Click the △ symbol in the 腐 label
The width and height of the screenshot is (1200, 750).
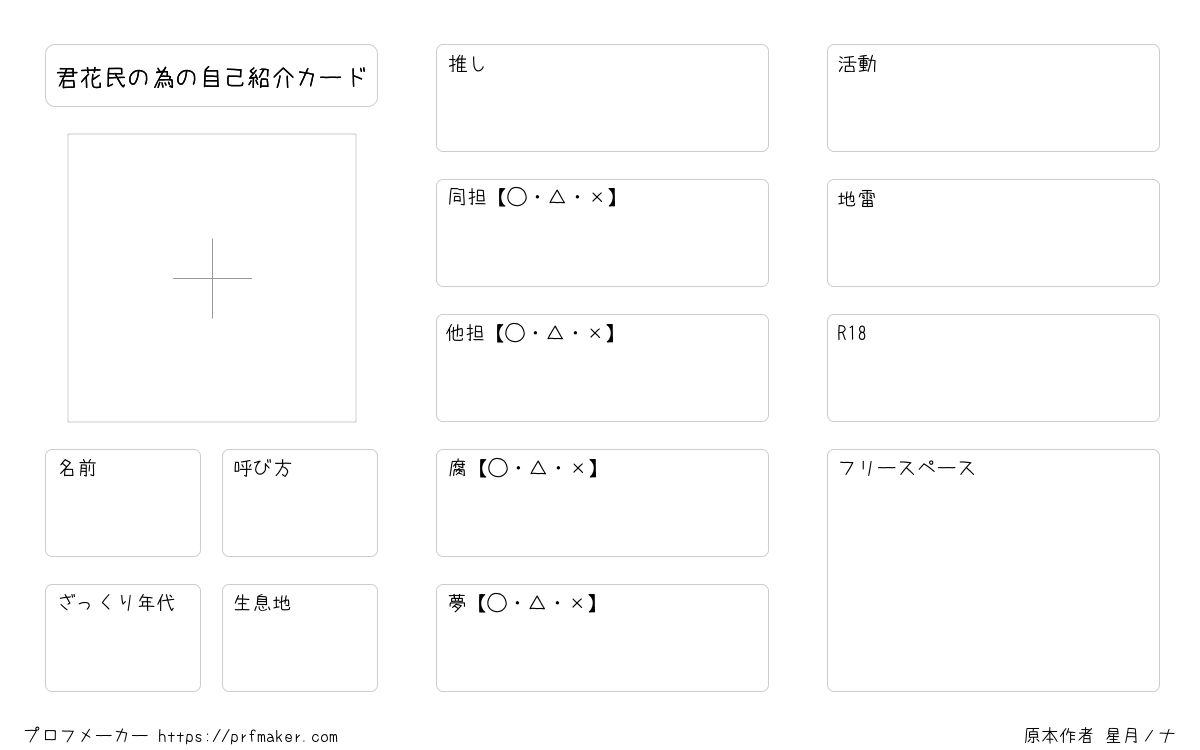coord(537,468)
